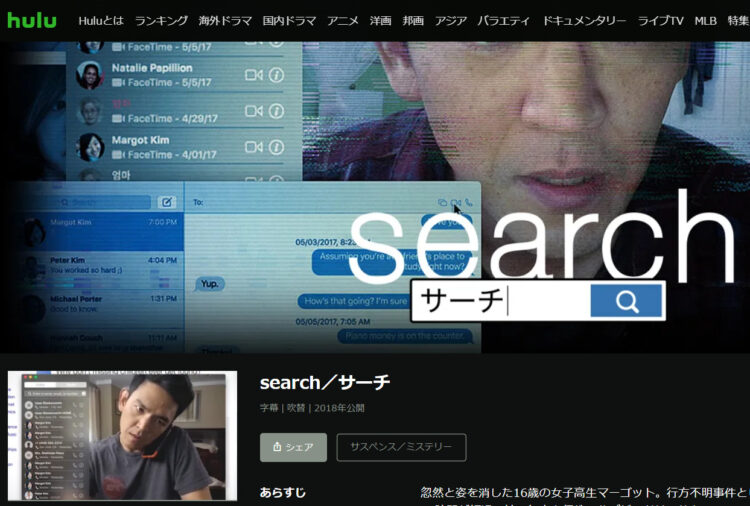Browse the ドキュメンタリー category
The width and height of the screenshot is (750, 506).
(584, 21)
